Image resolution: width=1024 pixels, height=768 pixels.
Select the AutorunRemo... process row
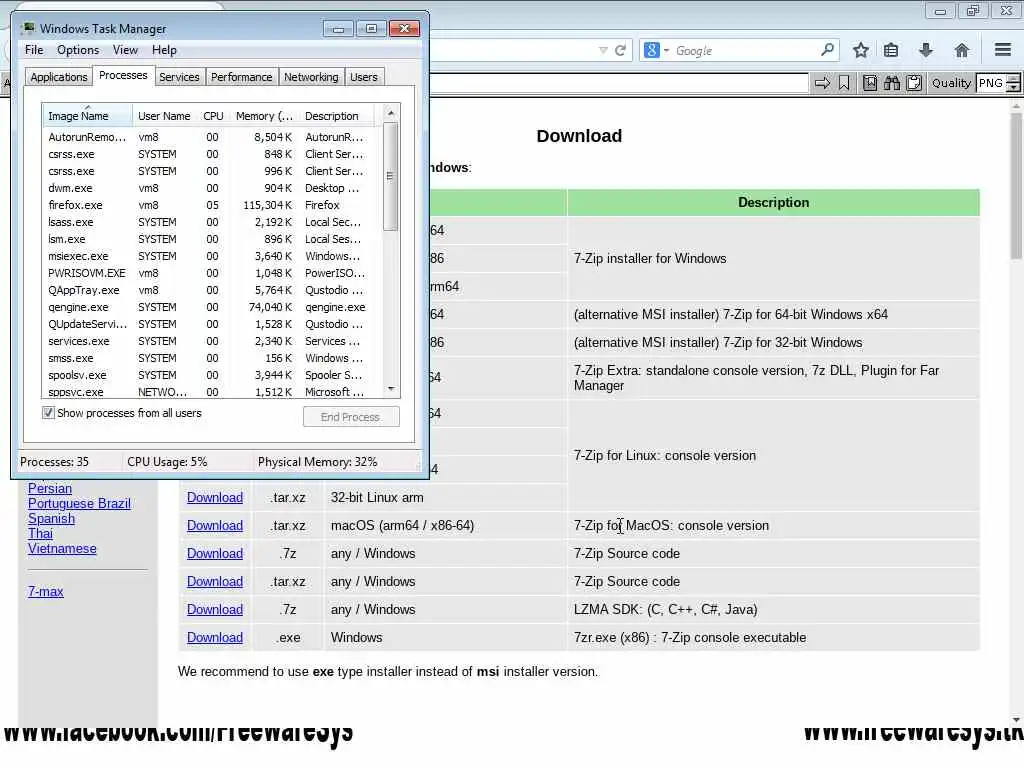click(x=212, y=137)
